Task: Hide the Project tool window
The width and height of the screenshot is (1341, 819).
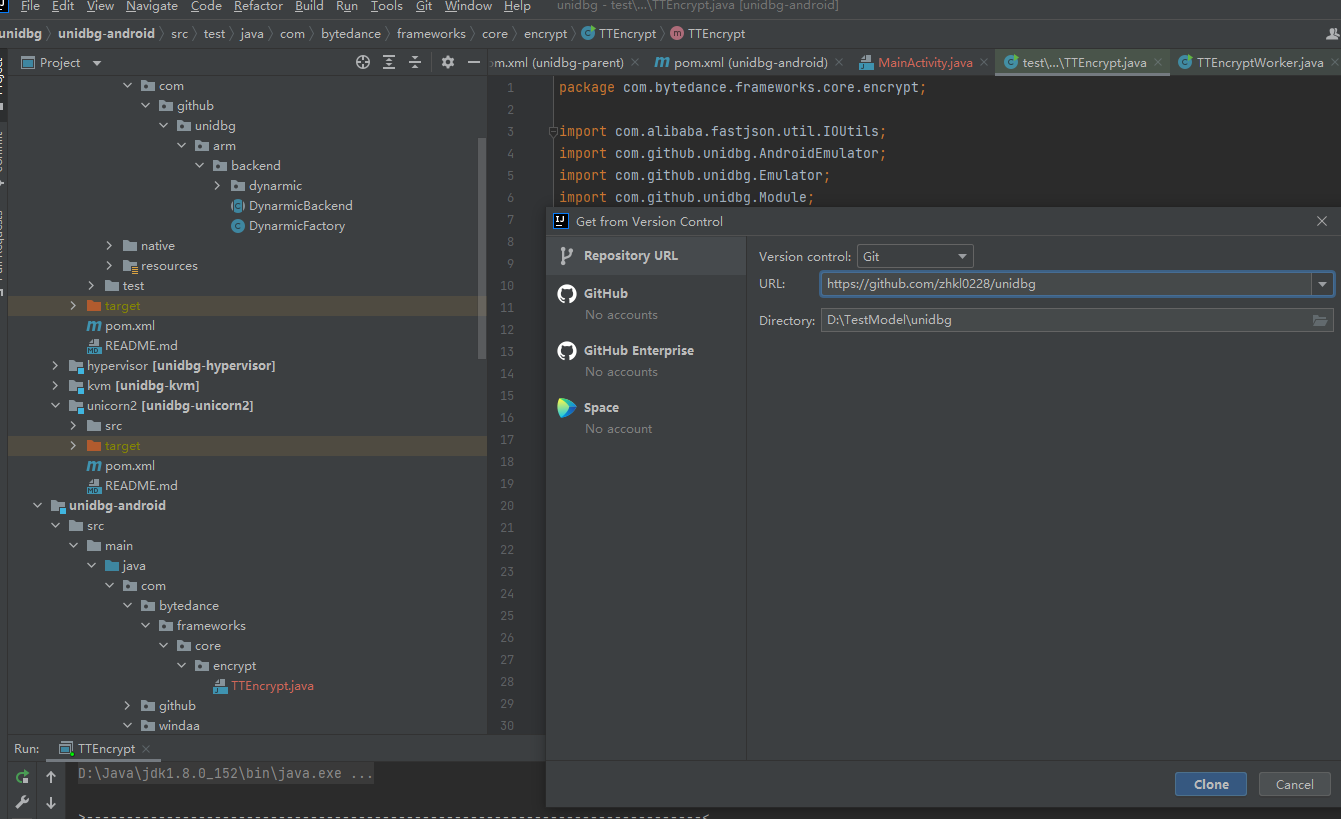Action: point(474,62)
